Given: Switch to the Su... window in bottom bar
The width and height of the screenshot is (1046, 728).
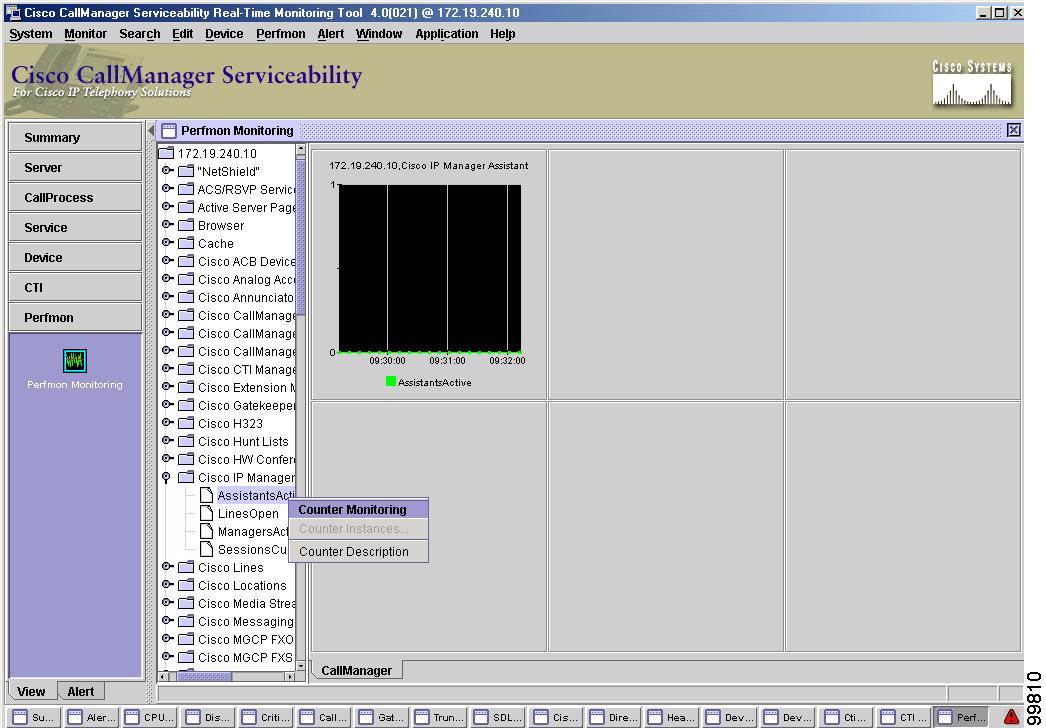Looking at the screenshot, I should 34,717.
